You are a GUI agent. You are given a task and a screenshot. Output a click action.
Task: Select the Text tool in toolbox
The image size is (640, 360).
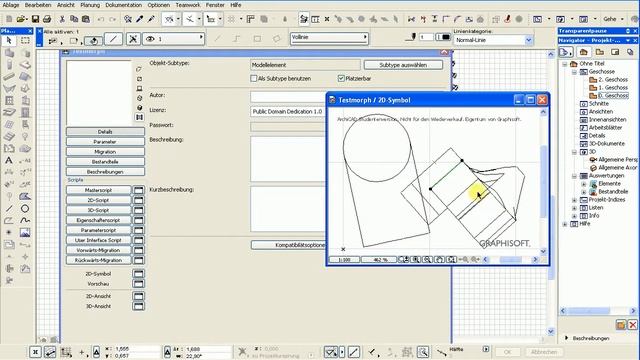click(x=9, y=160)
